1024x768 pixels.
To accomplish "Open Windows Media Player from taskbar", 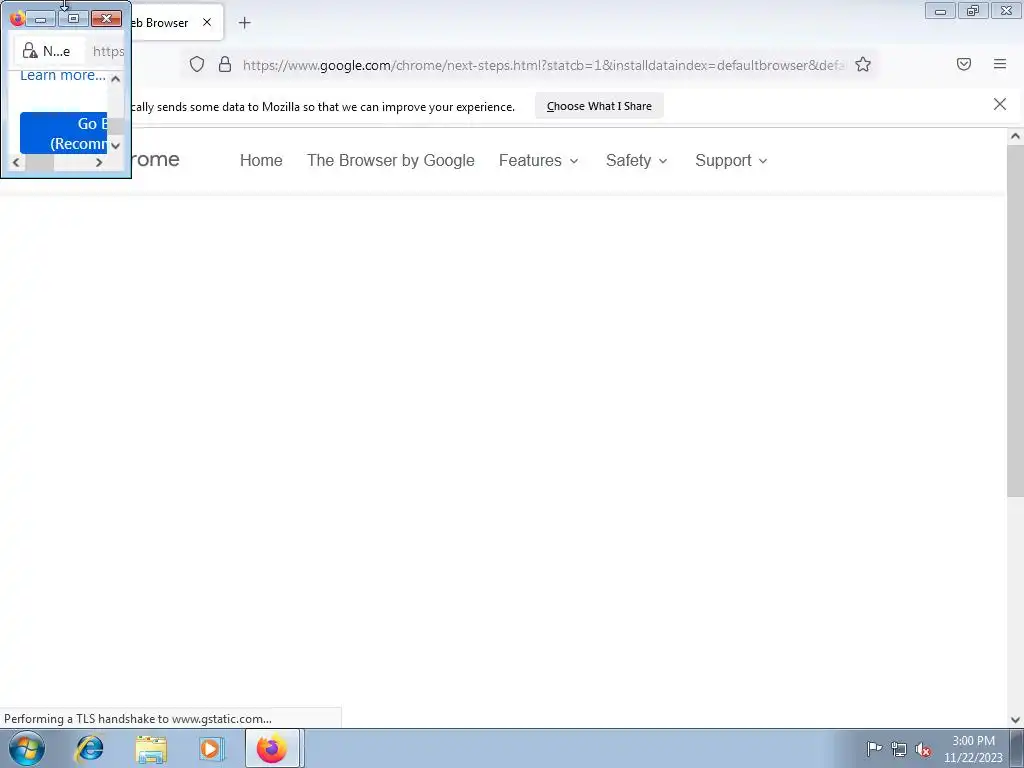I will [x=212, y=749].
